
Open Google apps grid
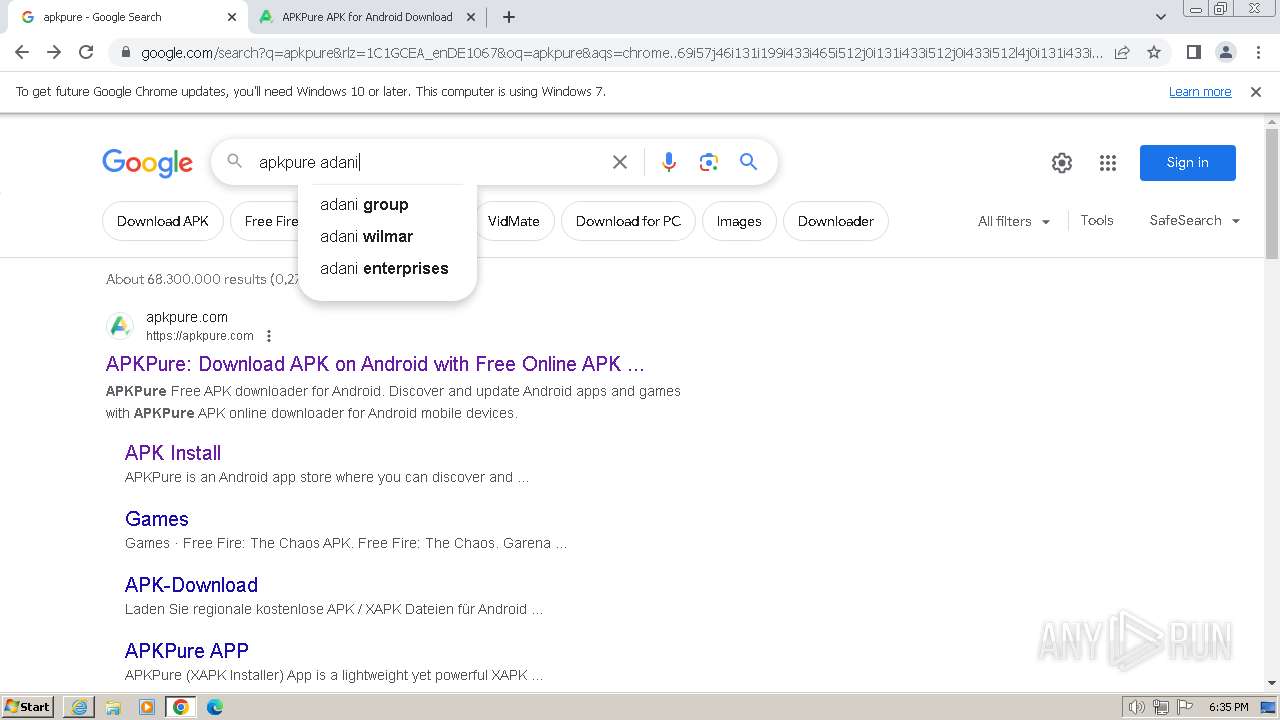[x=1108, y=163]
